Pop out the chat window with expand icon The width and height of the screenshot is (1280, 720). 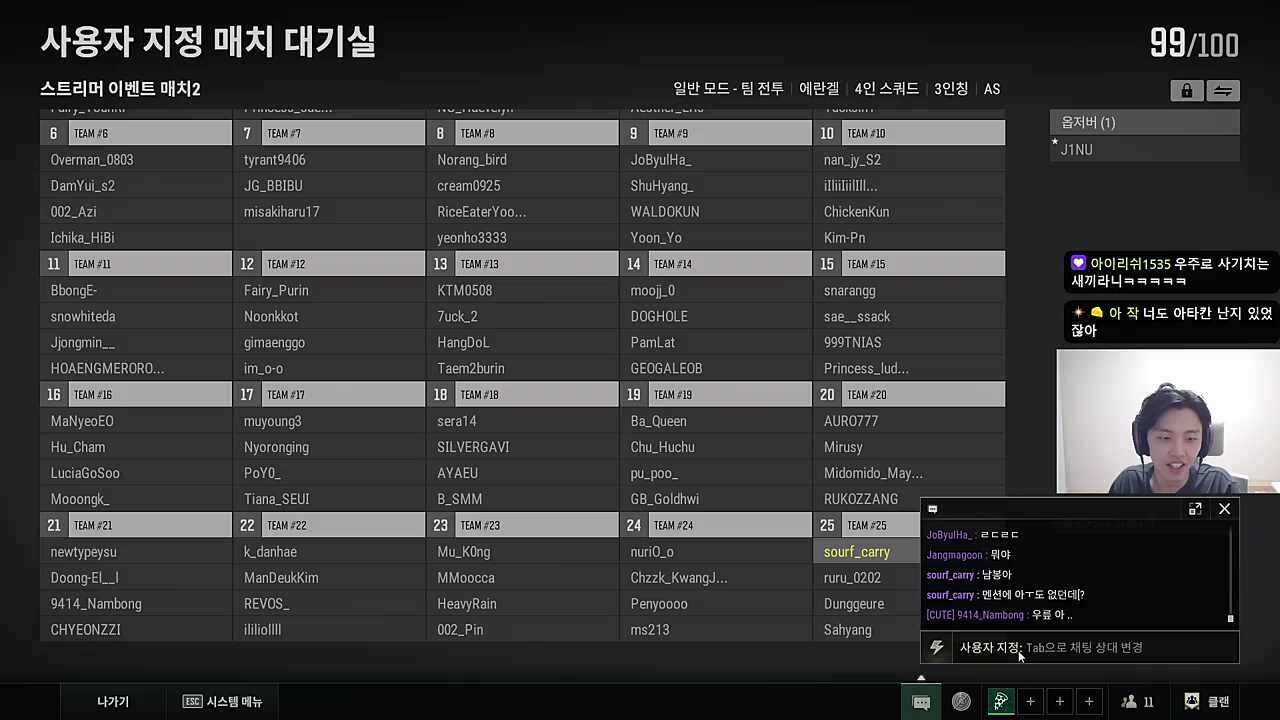pos(1195,509)
